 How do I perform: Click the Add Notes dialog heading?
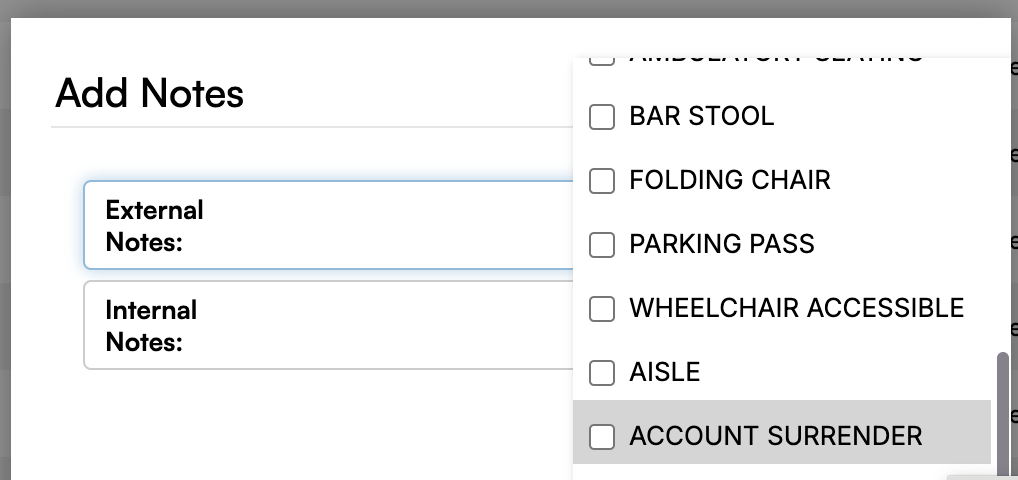coord(149,93)
